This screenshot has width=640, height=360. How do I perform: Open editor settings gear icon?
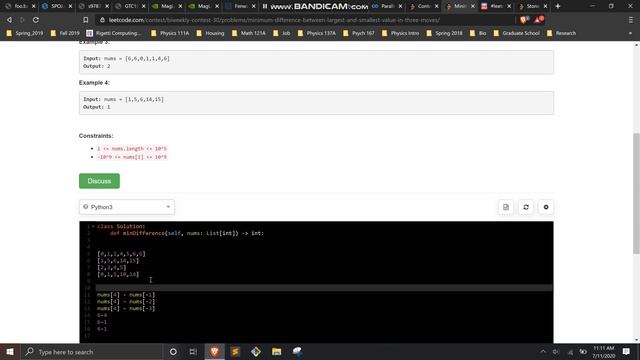546,207
